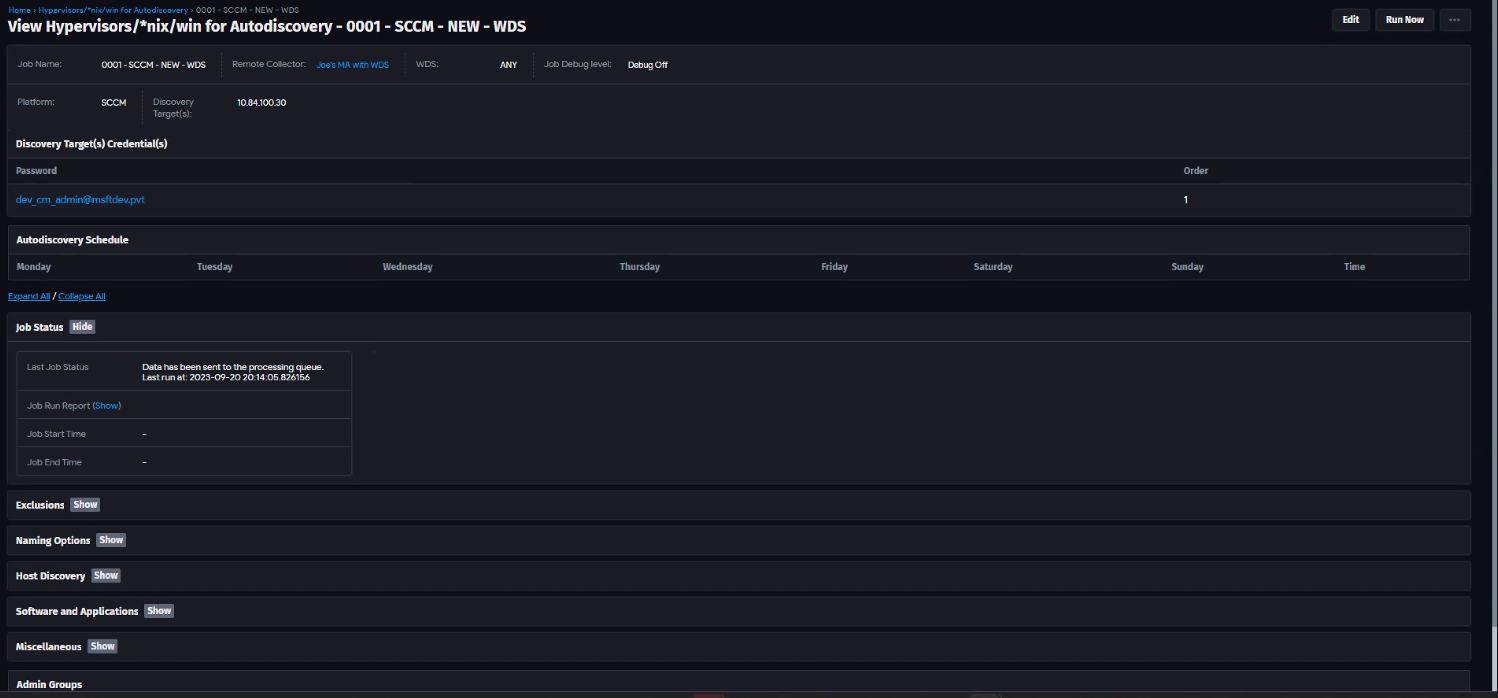Show the Exclusions section
The width and height of the screenshot is (1498, 698).
85,505
